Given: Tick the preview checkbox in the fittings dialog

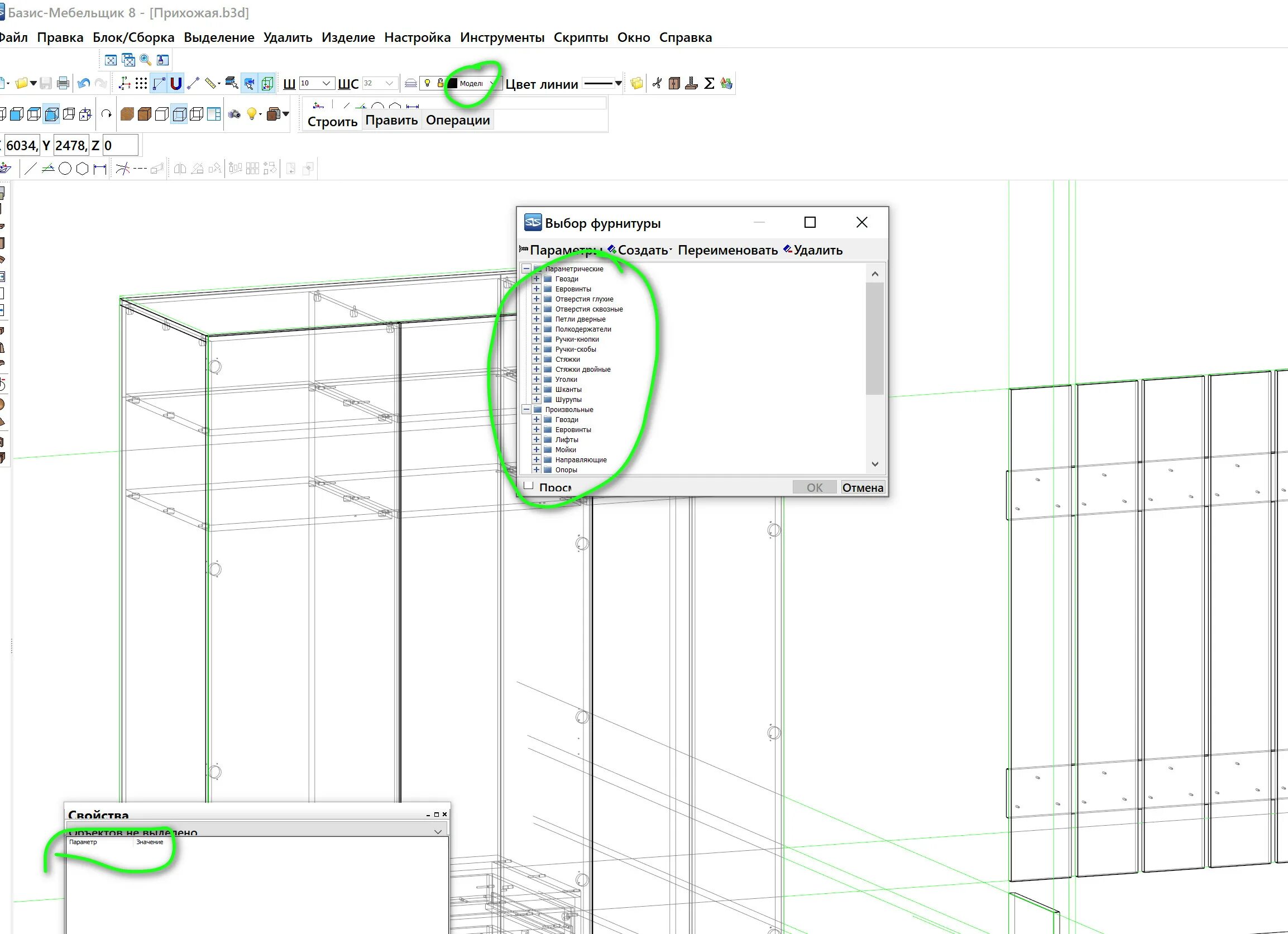Looking at the screenshot, I should [529, 486].
